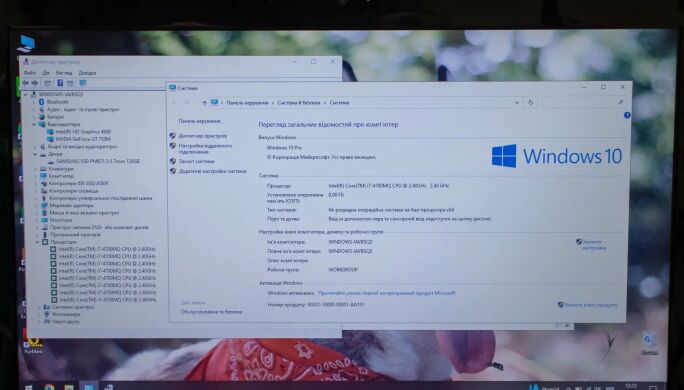
Task: Click the Комп'ютер node icon in device tree
Action: (44, 176)
